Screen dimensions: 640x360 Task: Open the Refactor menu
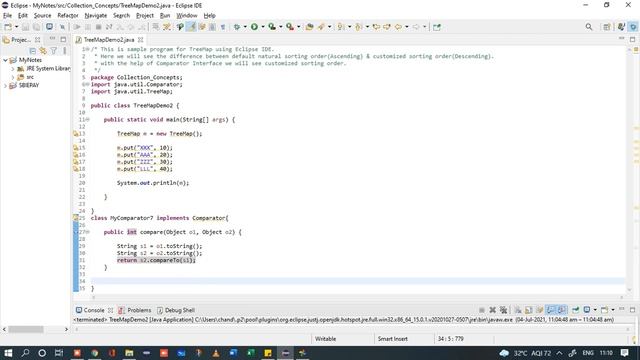click(x=68, y=16)
